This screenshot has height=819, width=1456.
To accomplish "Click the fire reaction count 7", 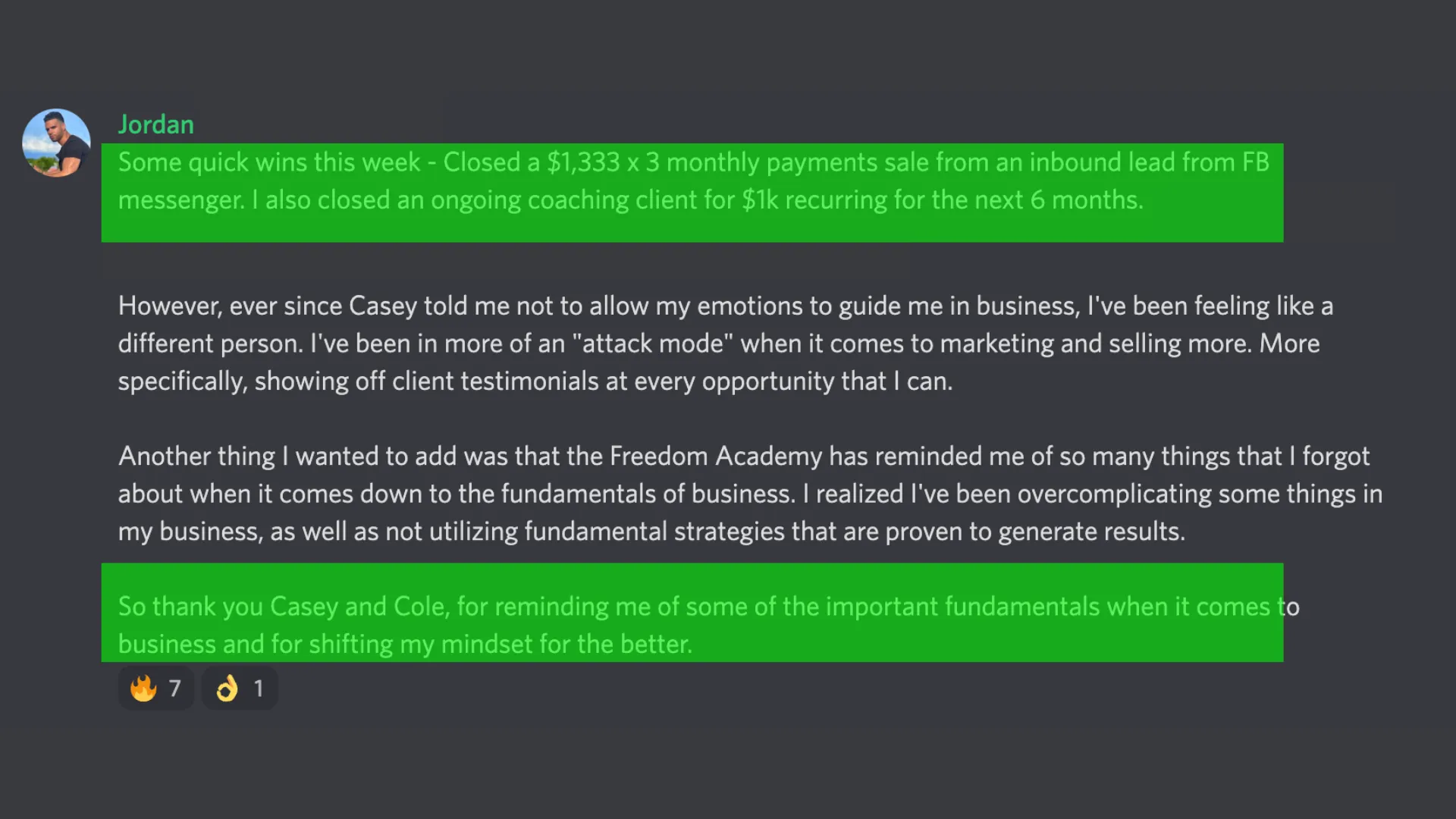I will point(175,689).
